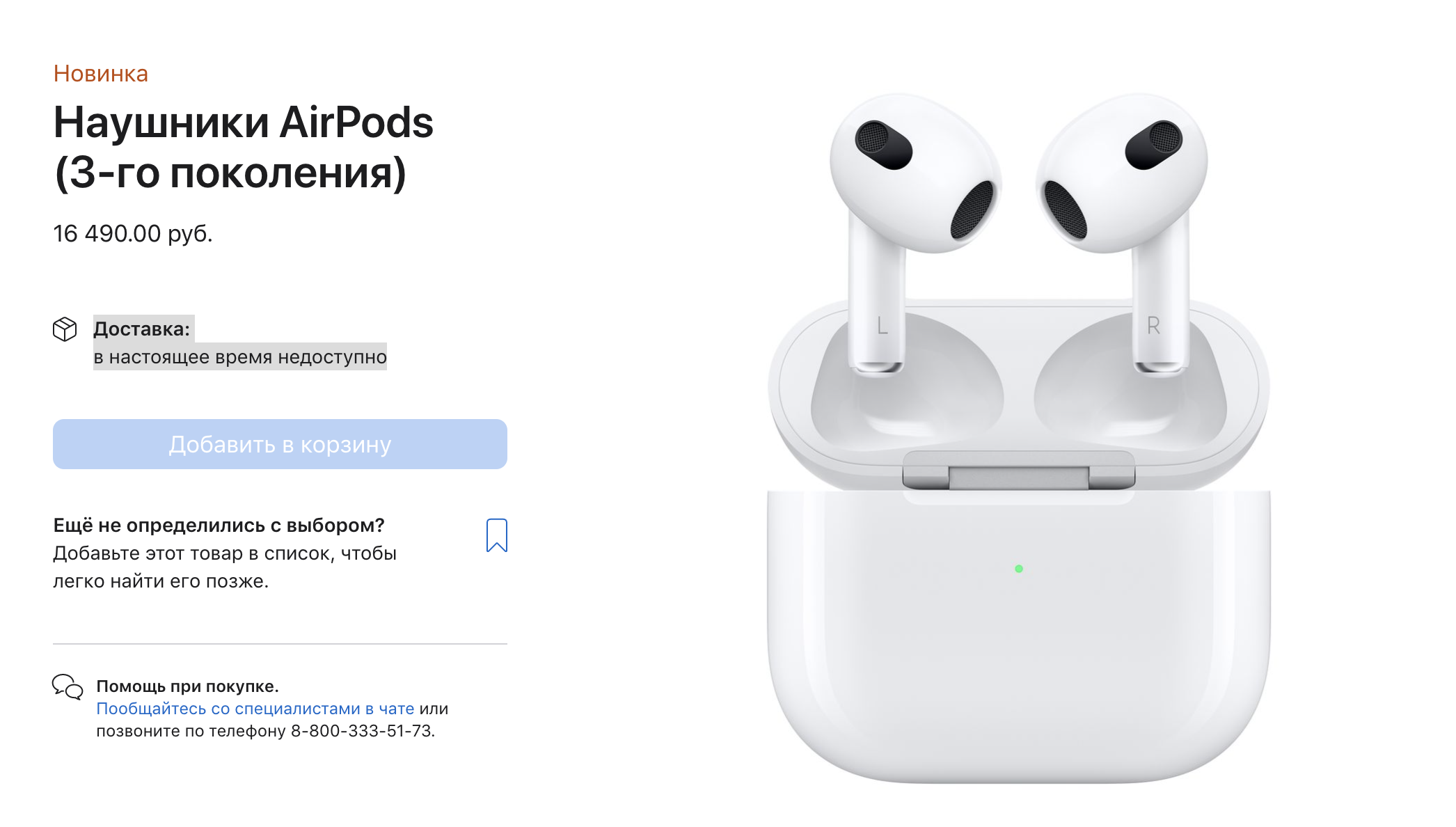Open the Пообщайтесь со специалистами в чате link

click(x=255, y=709)
